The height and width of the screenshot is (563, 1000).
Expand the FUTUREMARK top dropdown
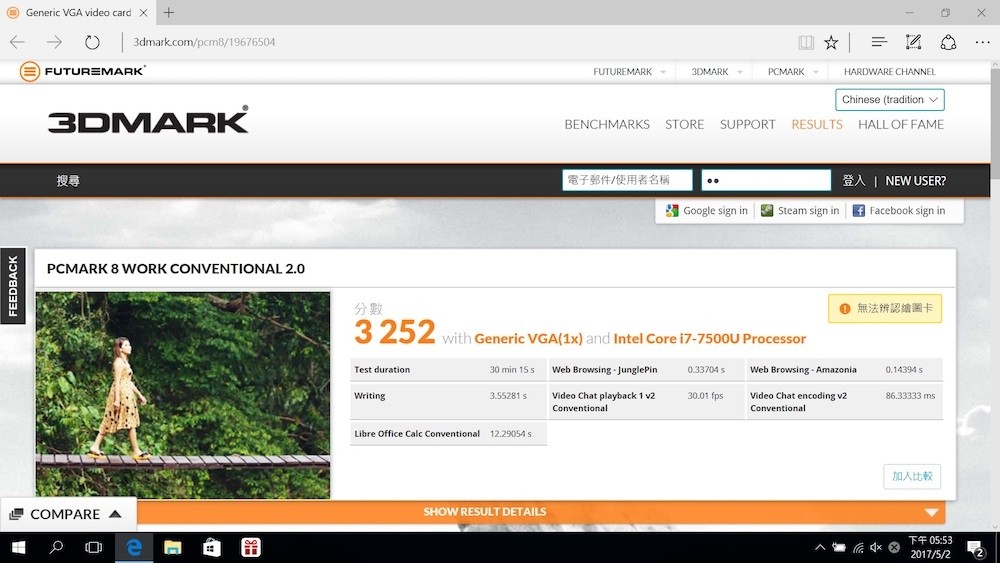click(x=663, y=72)
